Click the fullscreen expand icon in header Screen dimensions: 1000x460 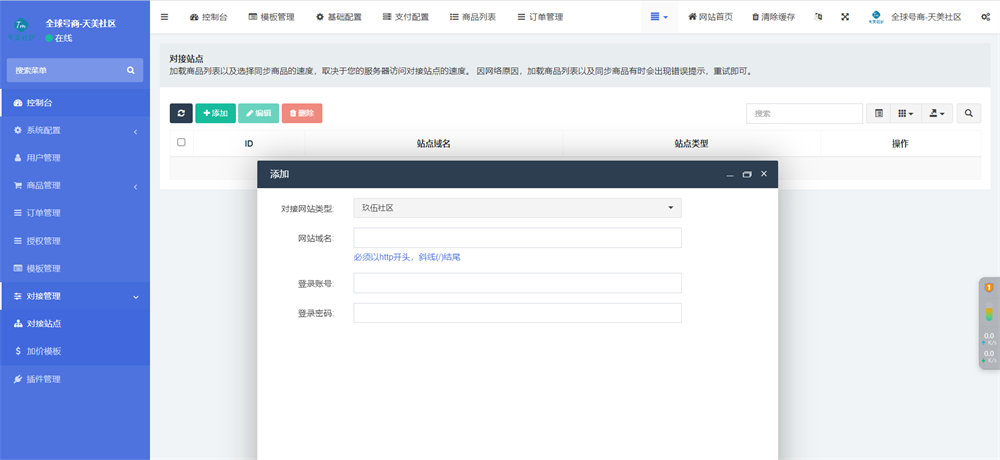pos(845,17)
